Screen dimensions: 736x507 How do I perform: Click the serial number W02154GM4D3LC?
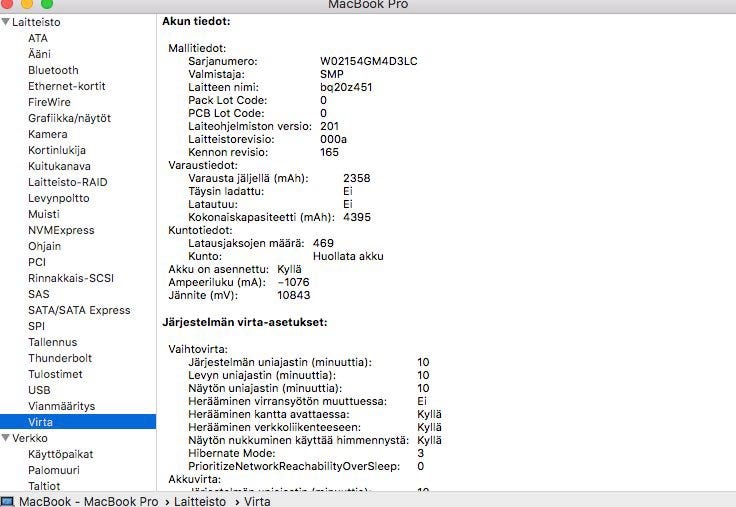click(x=368, y=61)
